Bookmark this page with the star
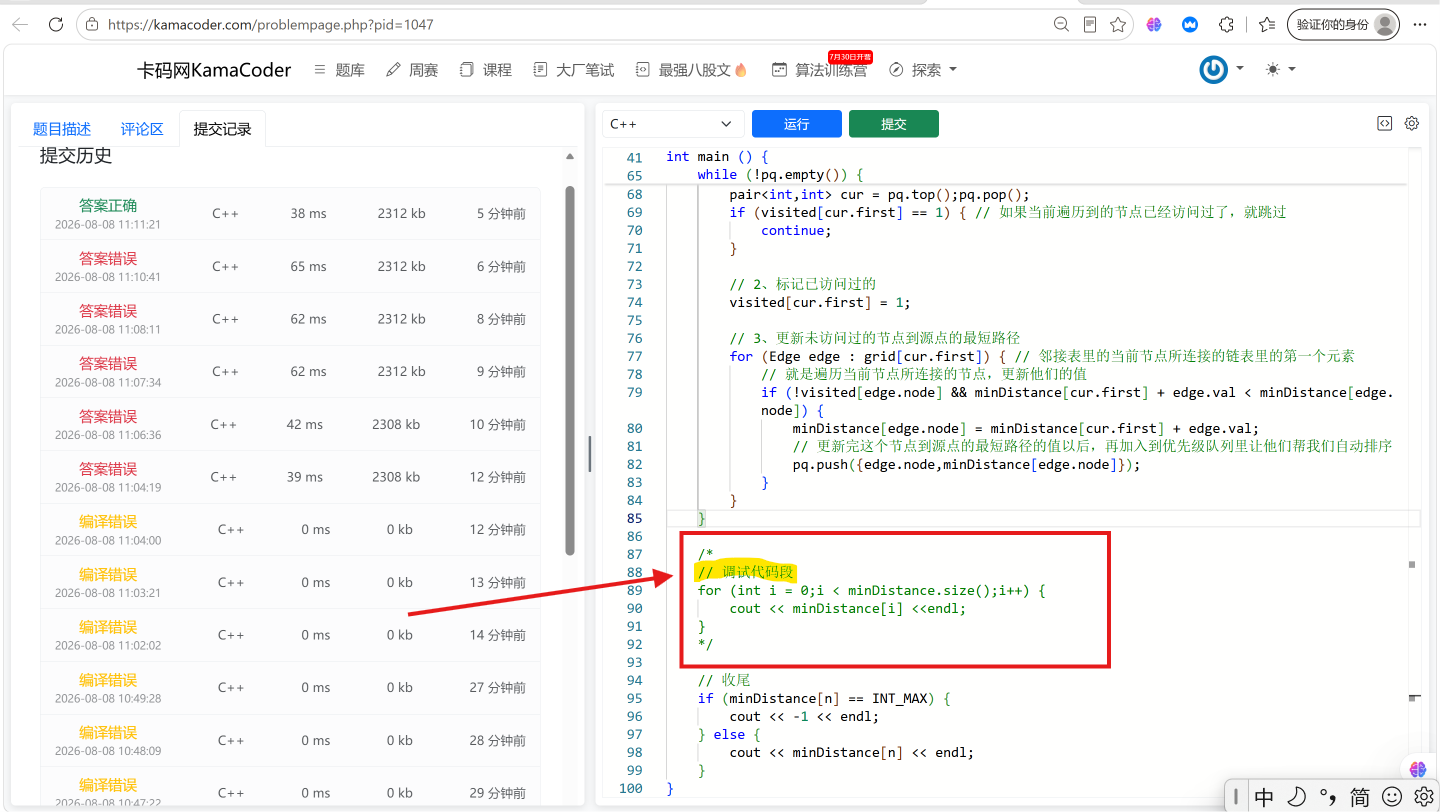The width and height of the screenshot is (1440, 812). pyautogui.click(x=1118, y=25)
